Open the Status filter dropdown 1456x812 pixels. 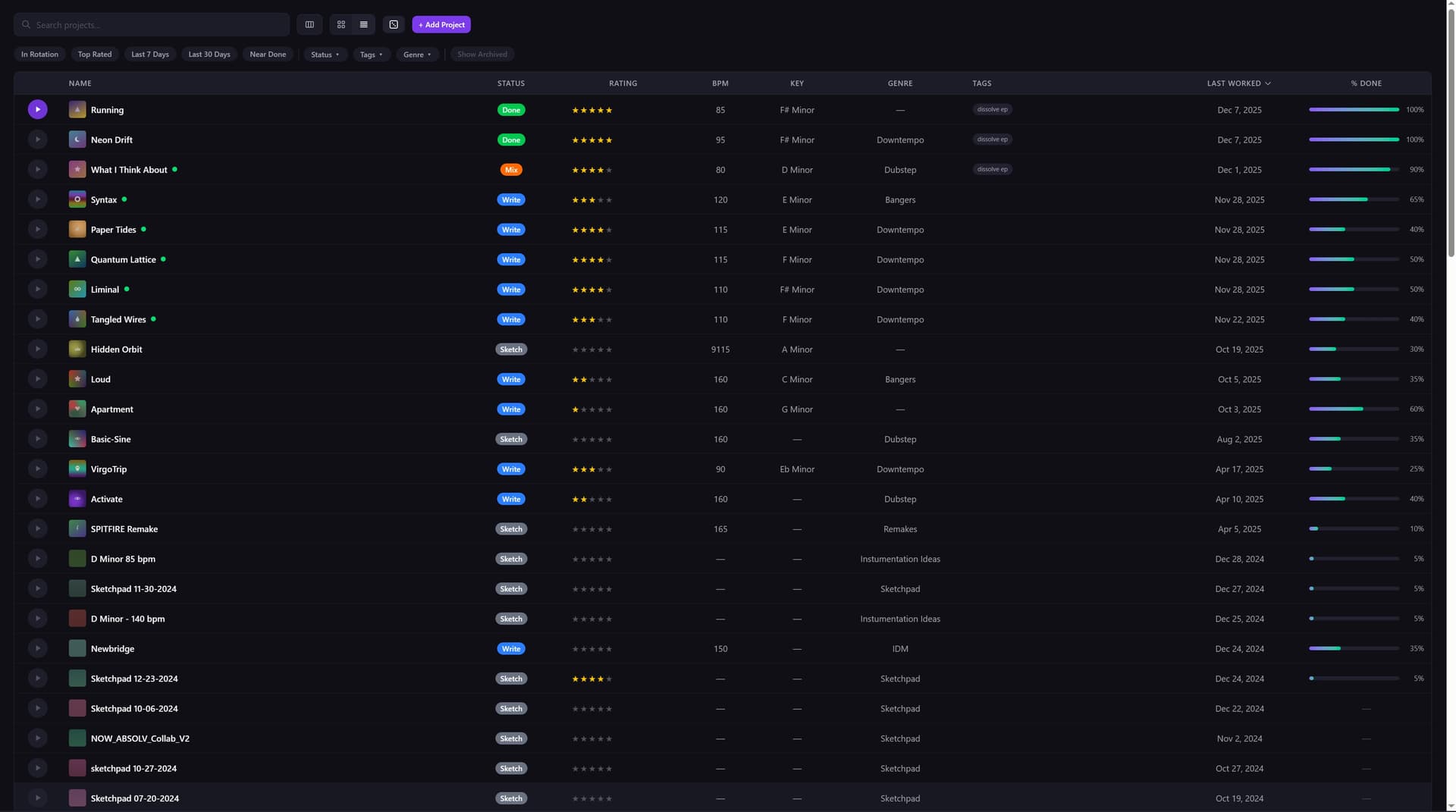click(325, 54)
